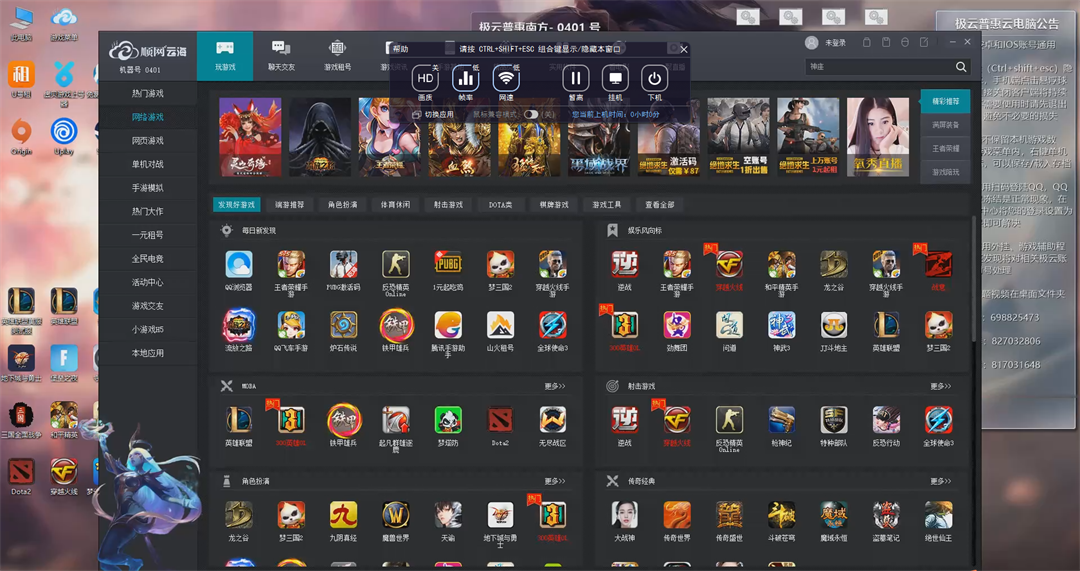This screenshot has width=1080, height=571.
Task: Click the 下机 power icon
Action: tap(654, 79)
